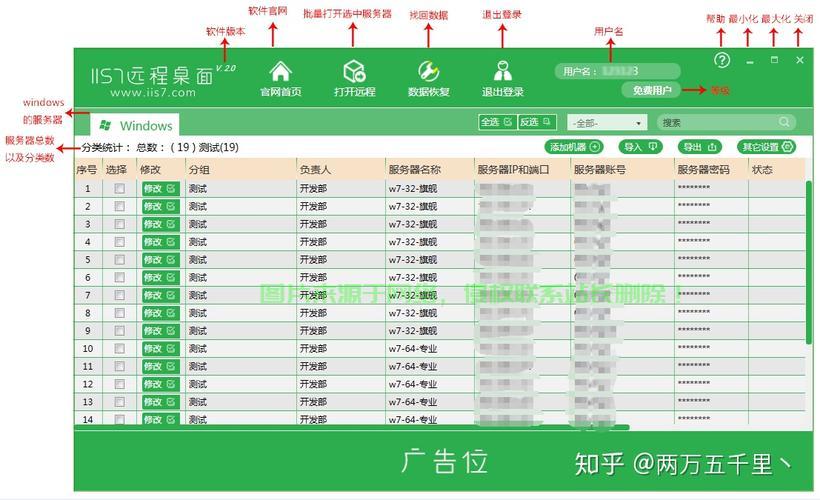Viewport: 820px width, 500px height.
Task: Check the checkbox in row 10
Action: point(119,348)
